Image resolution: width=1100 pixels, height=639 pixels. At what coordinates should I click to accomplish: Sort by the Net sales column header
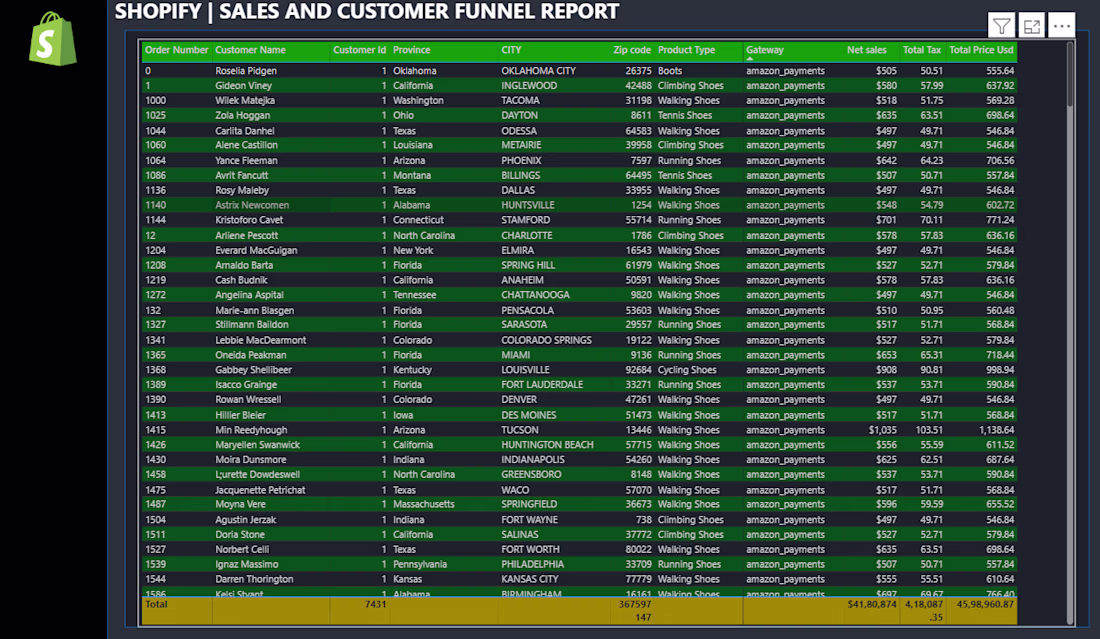tap(866, 50)
